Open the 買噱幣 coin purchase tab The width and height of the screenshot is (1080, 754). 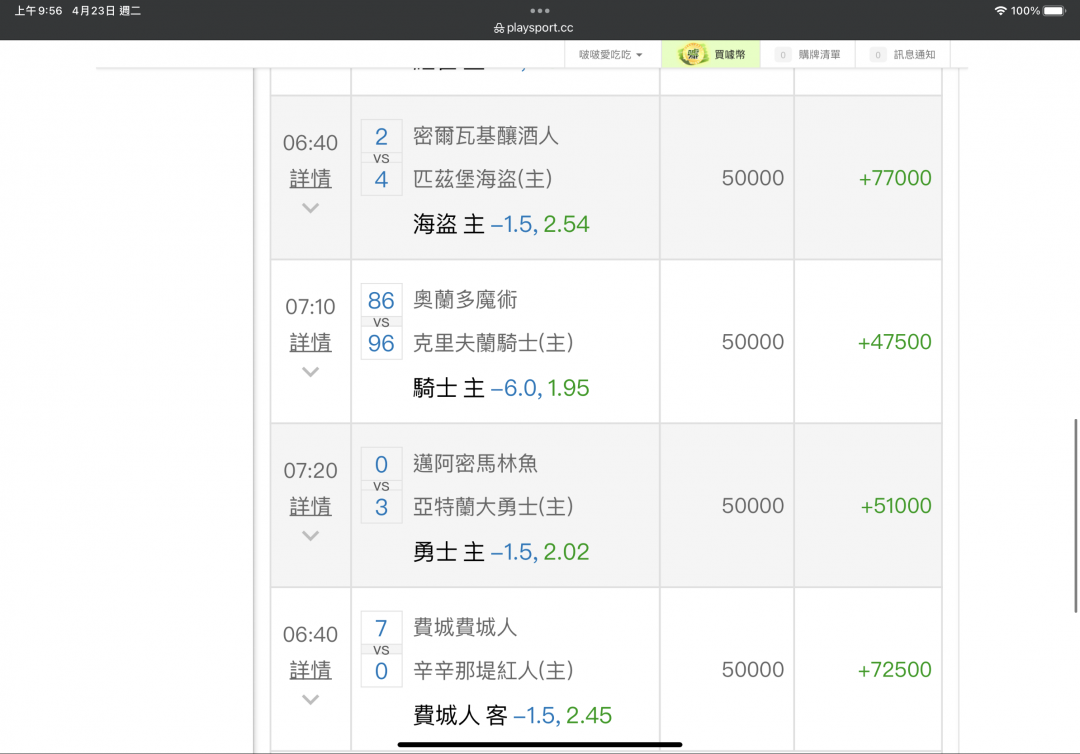[711, 54]
